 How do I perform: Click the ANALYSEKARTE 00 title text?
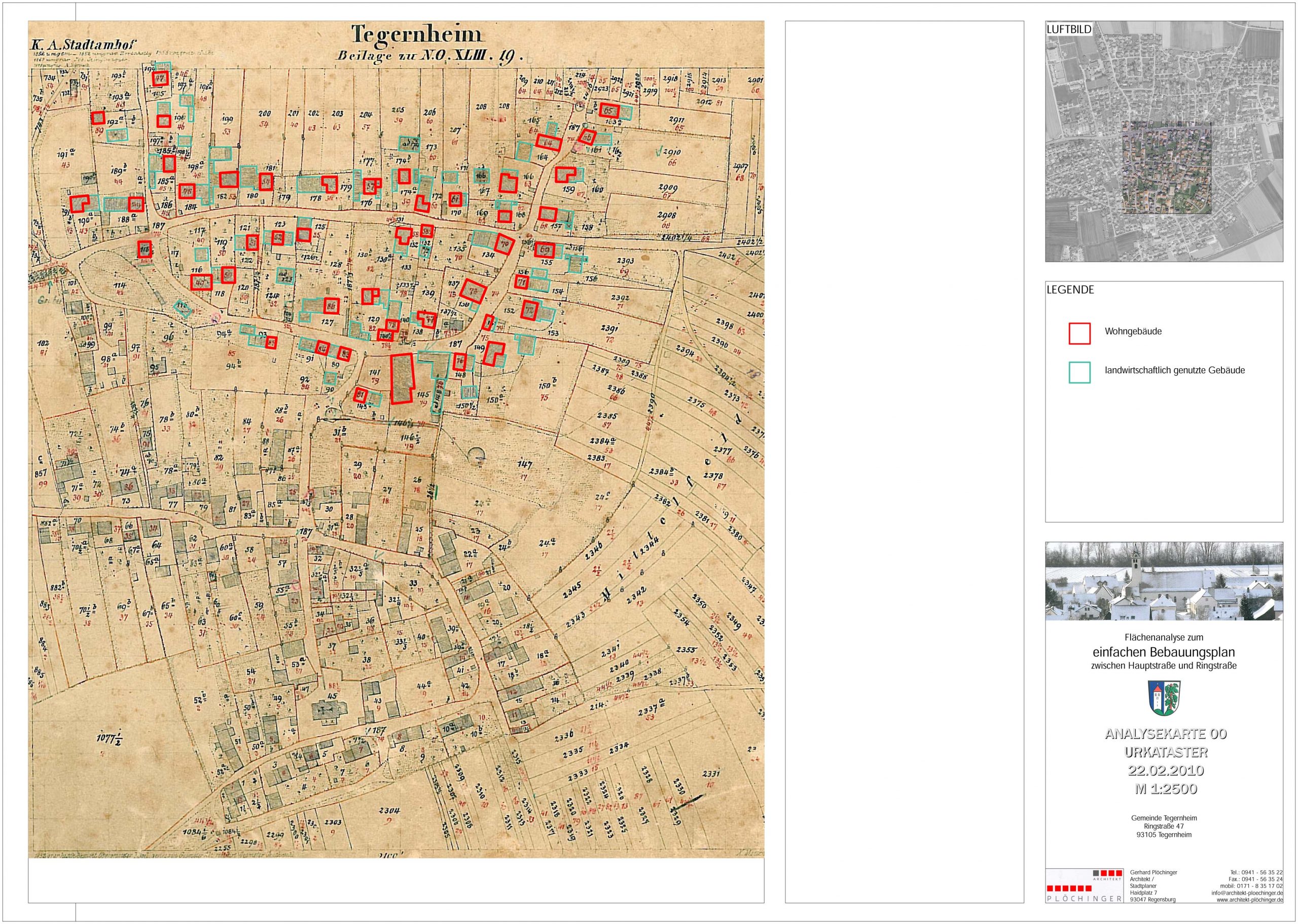point(1166,734)
